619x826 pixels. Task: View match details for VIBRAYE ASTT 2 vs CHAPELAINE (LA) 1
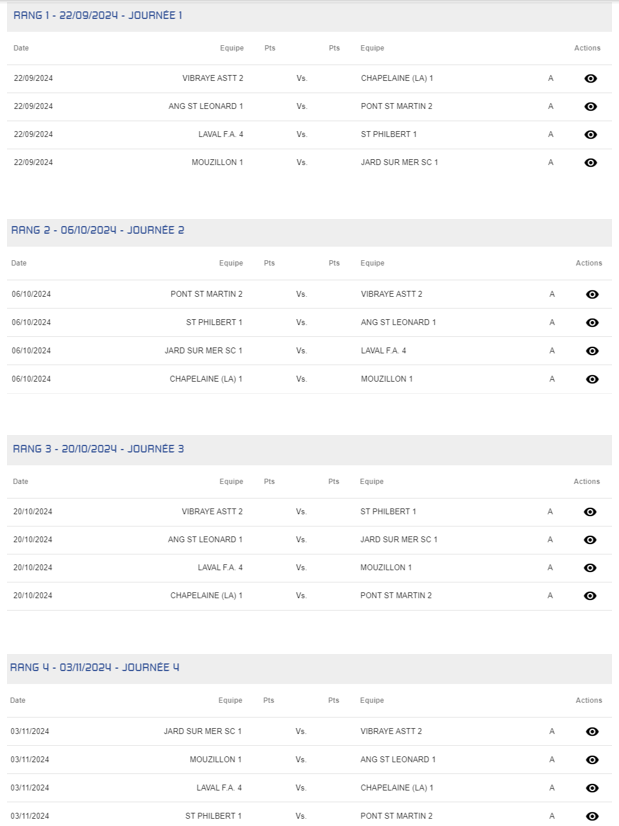coord(590,78)
